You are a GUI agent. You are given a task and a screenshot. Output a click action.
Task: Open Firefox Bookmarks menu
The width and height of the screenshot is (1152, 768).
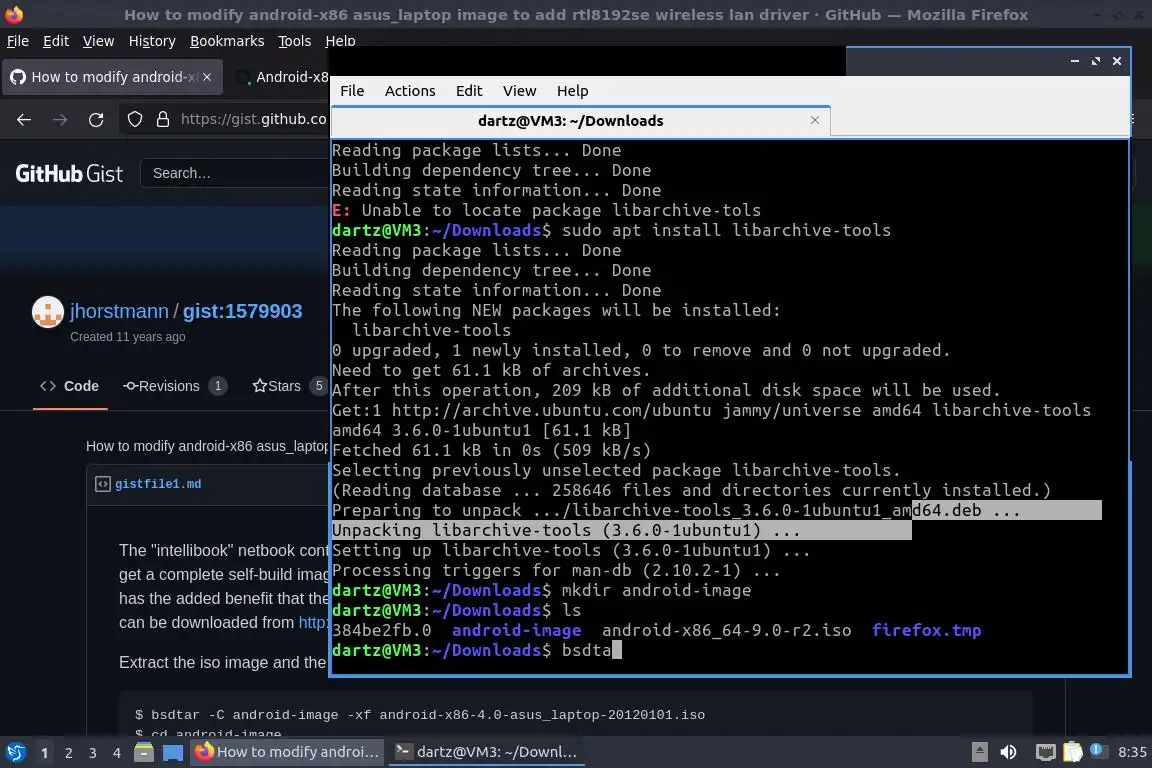point(227,41)
